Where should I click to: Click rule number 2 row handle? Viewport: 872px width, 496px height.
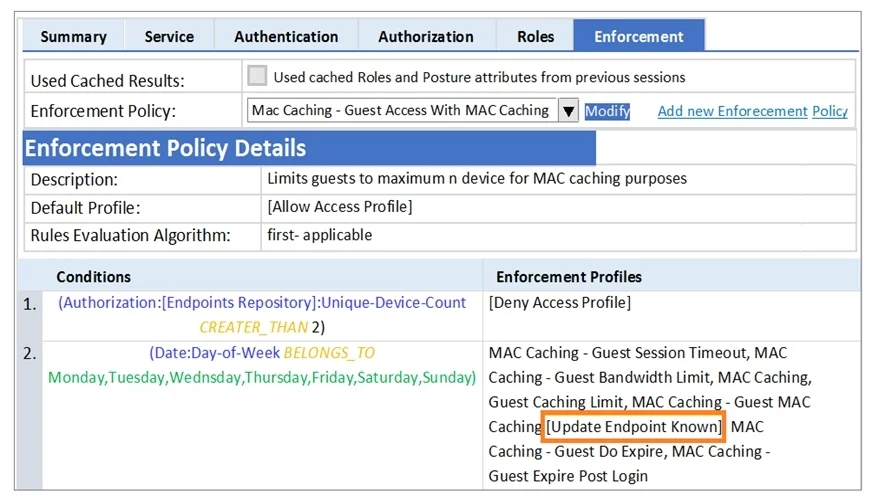point(30,353)
